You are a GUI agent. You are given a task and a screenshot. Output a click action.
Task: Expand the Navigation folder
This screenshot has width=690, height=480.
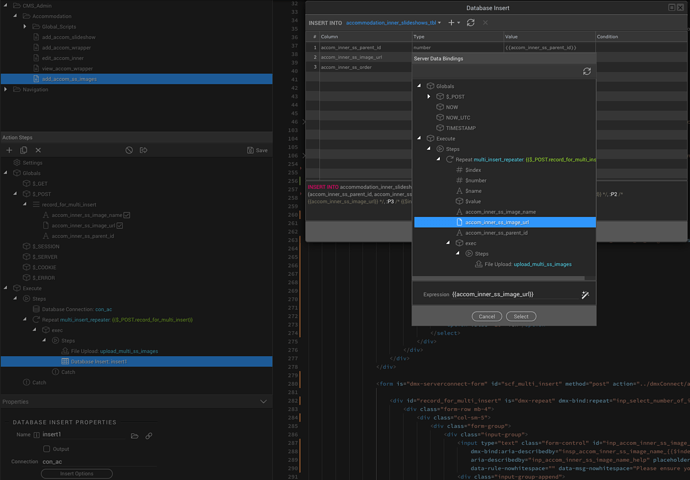(6, 89)
